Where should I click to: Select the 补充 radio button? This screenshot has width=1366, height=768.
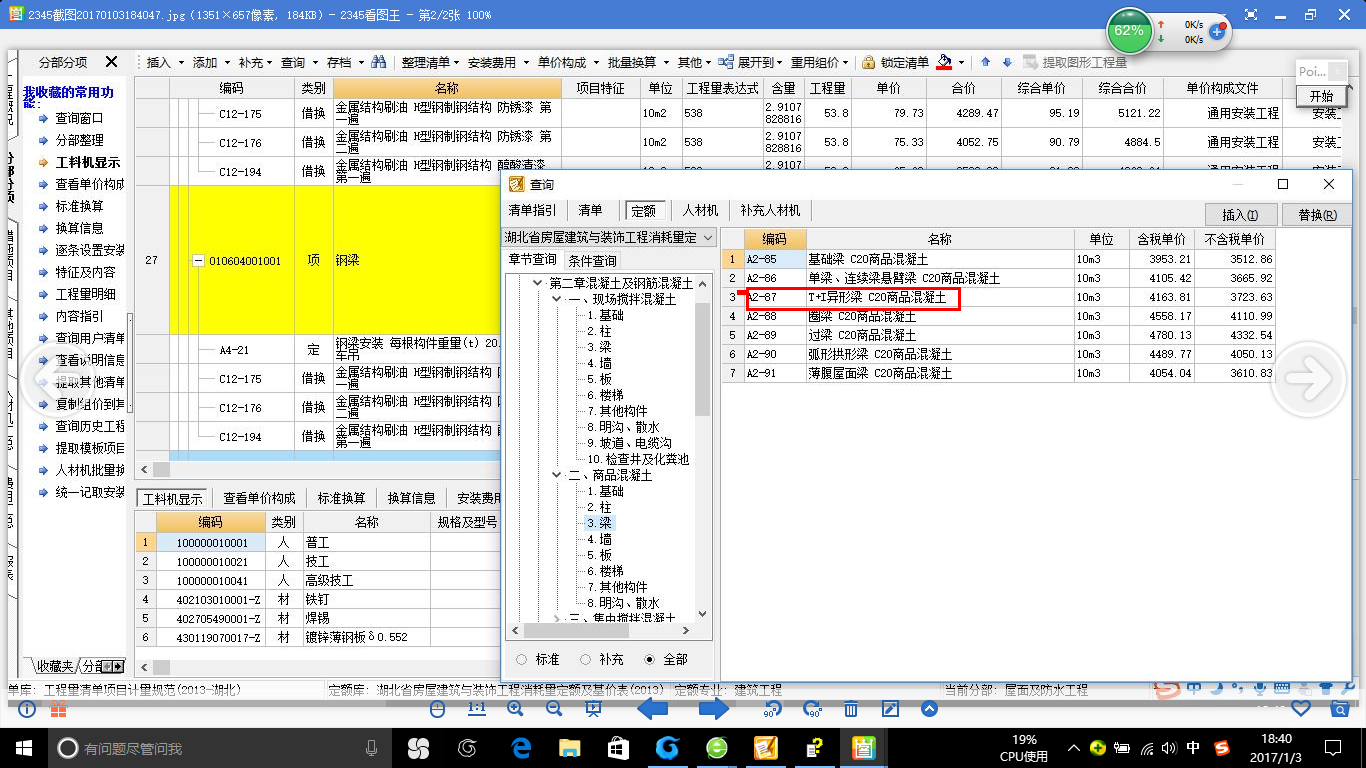(x=584, y=659)
